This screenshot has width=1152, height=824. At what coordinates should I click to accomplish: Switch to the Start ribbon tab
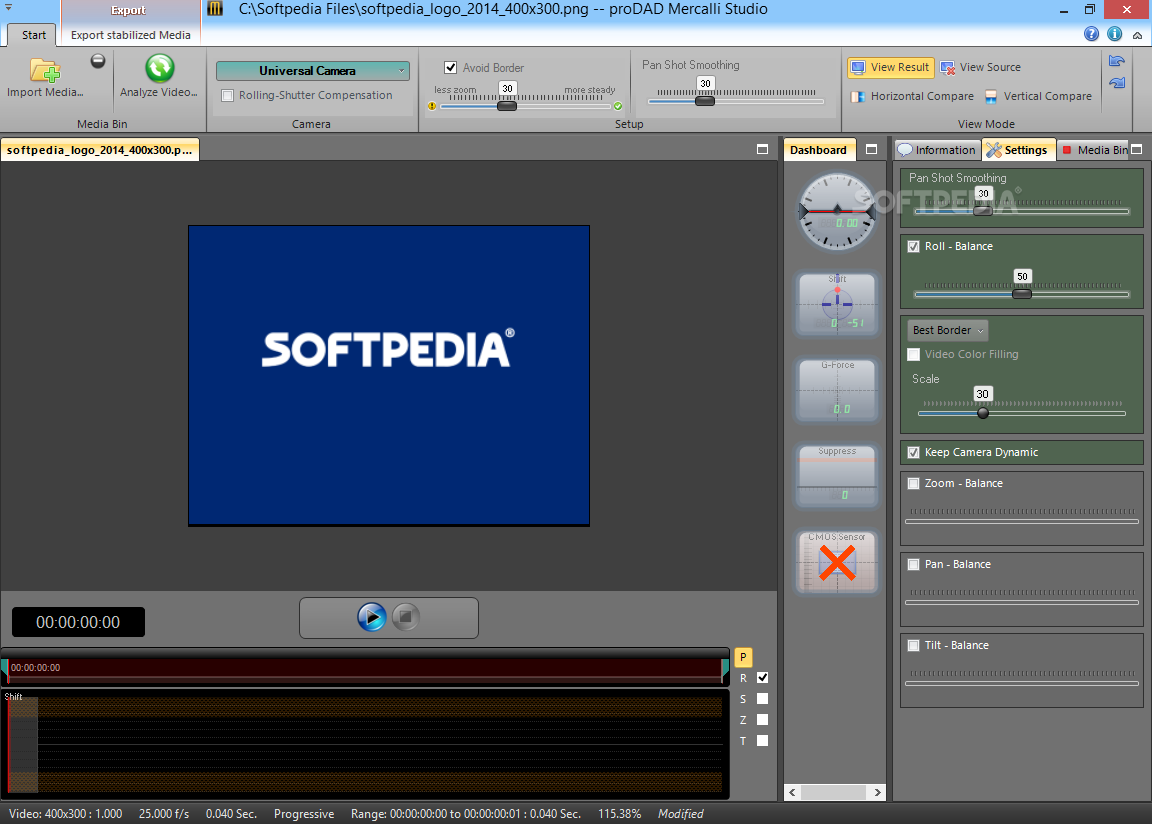[x=33, y=35]
